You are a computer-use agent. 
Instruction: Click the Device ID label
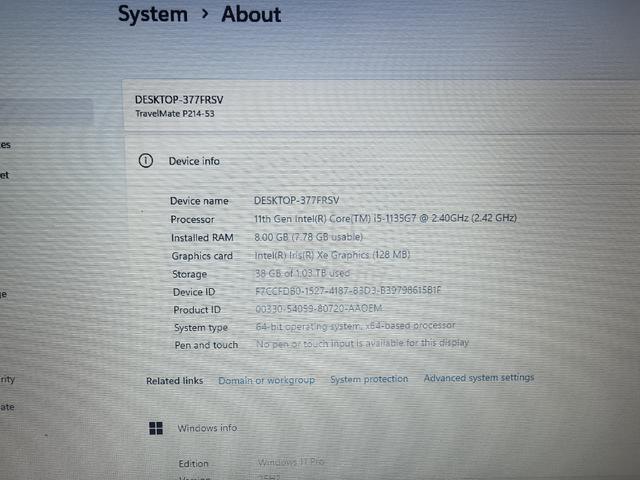pyautogui.click(x=194, y=292)
